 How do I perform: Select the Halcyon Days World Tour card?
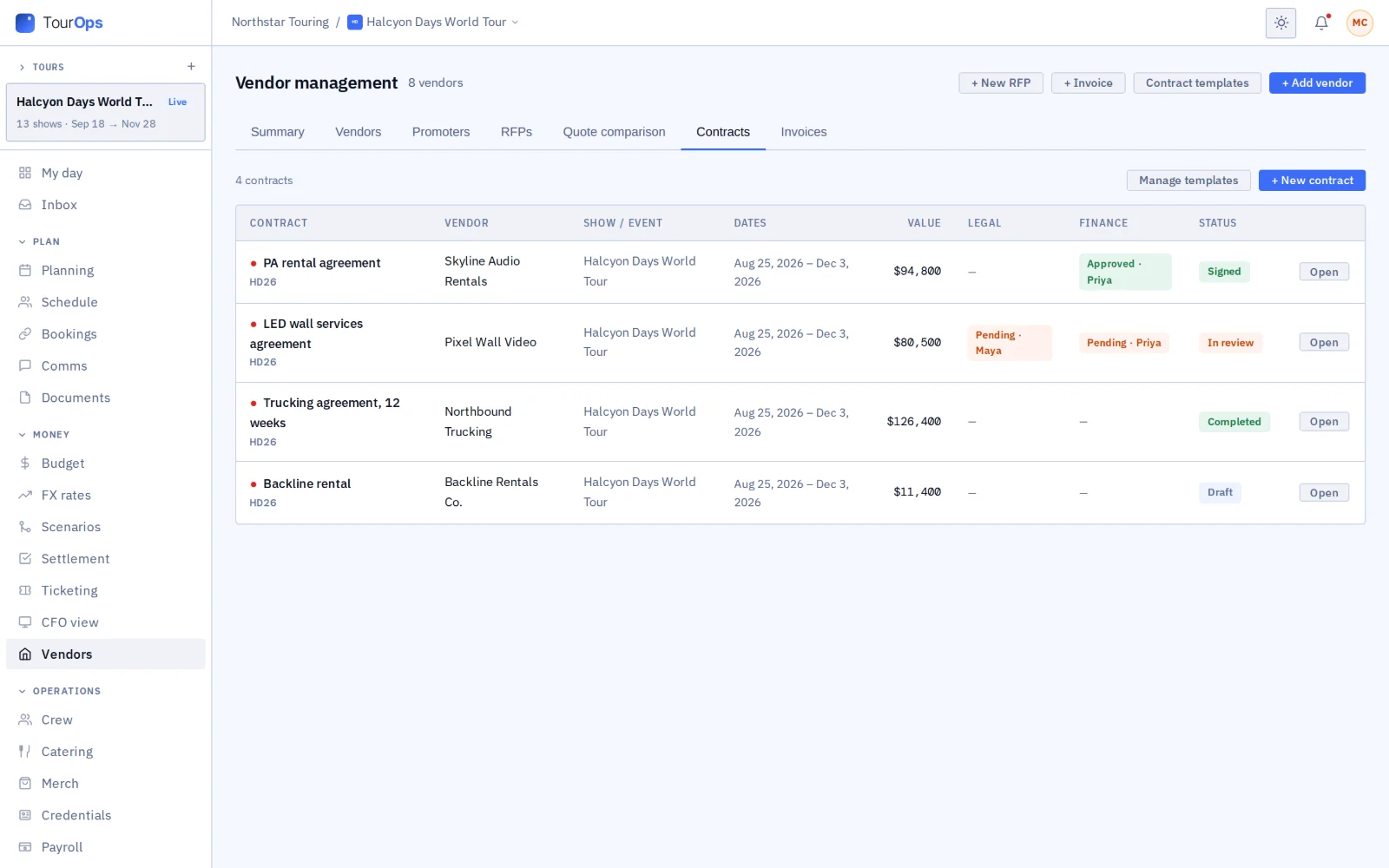(106, 112)
